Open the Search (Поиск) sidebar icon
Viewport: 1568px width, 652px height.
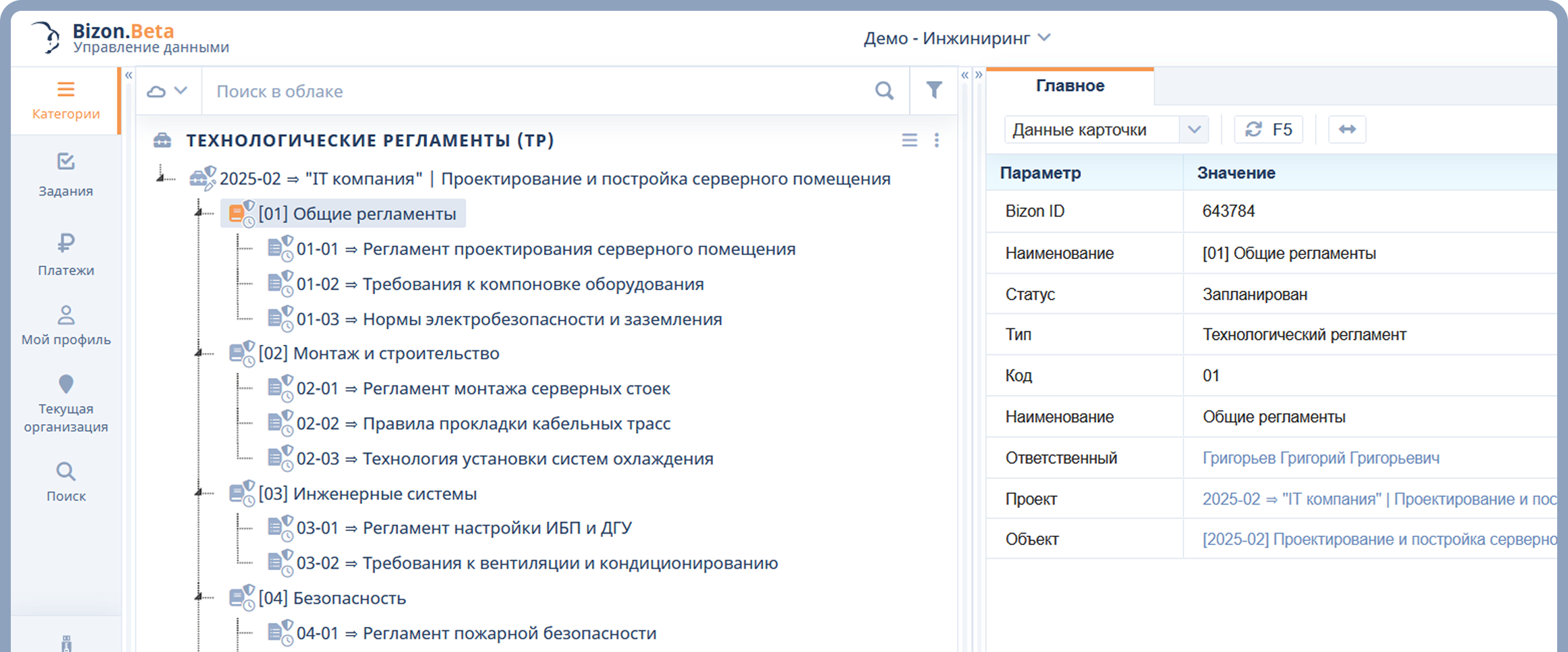tap(66, 471)
